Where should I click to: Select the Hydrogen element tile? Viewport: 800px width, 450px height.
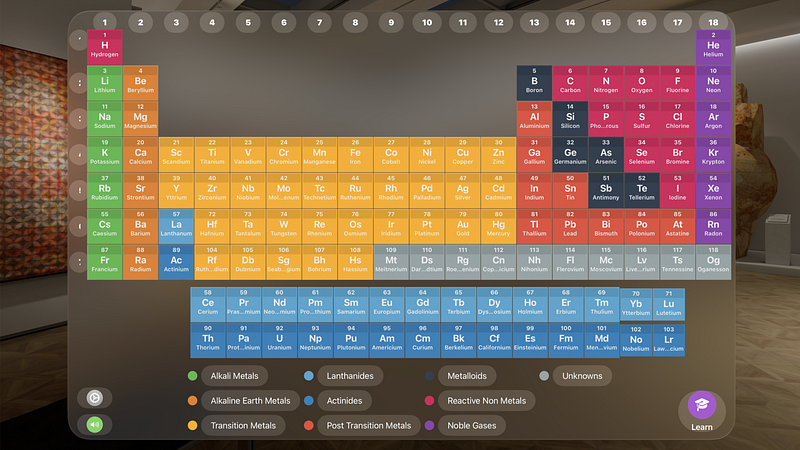105,47
